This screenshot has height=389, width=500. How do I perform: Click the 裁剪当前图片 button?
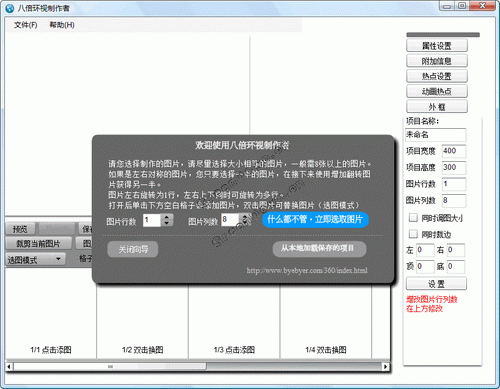click(39, 243)
